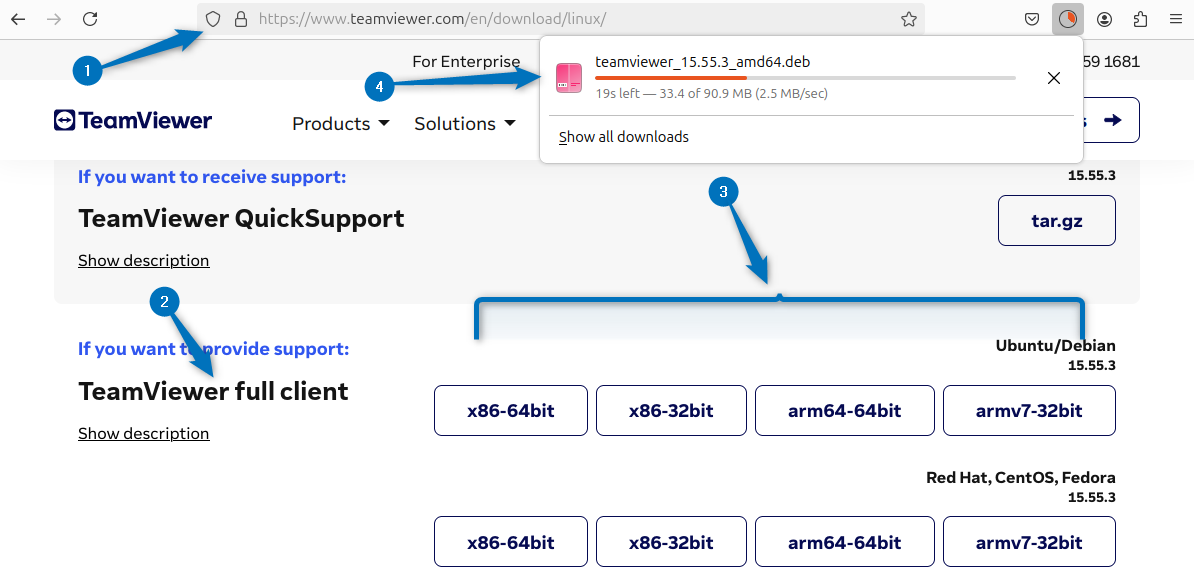This screenshot has height=583, width=1194.
Task: Save page to Pocket
Action: [1031, 19]
